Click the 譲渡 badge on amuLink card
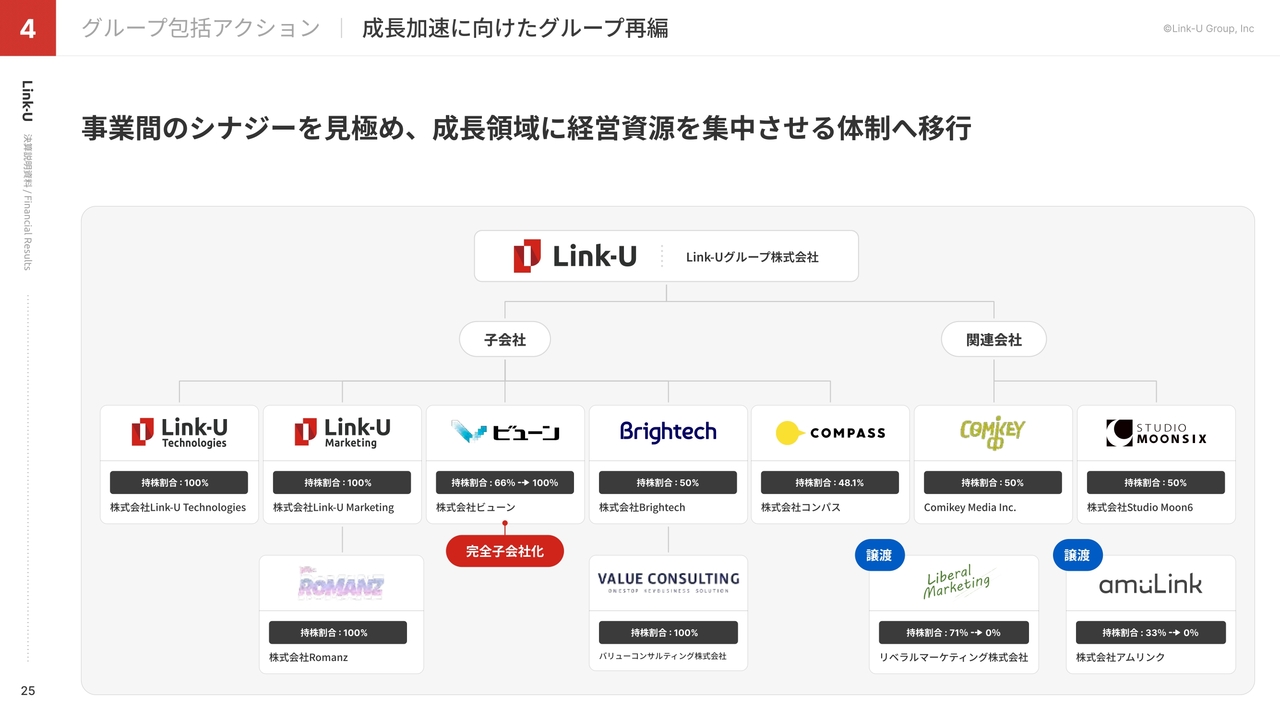1280x720 pixels. pyautogui.click(x=1077, y=555)
